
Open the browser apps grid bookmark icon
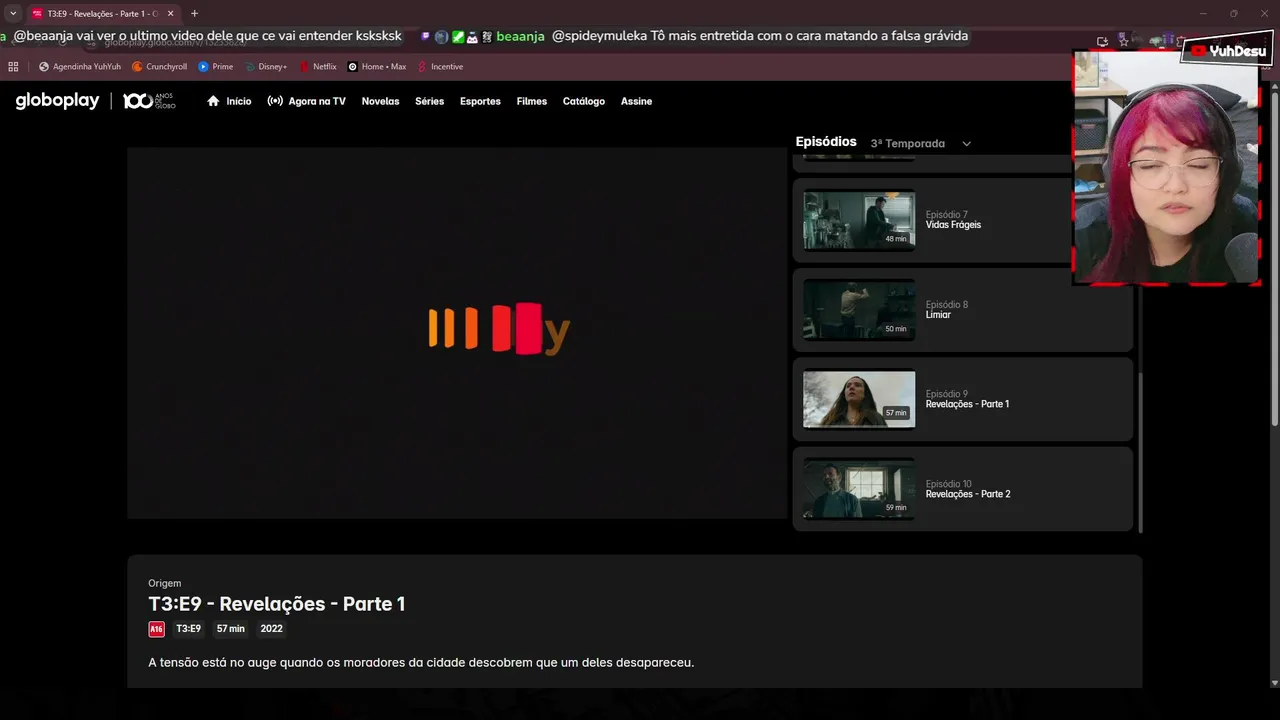[13, 66]
